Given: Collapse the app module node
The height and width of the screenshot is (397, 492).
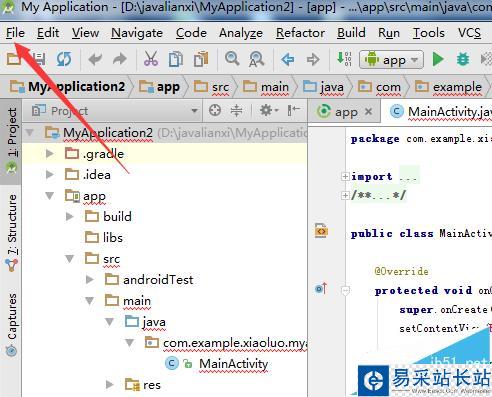Looking at the screenshot, I should 50,196.
